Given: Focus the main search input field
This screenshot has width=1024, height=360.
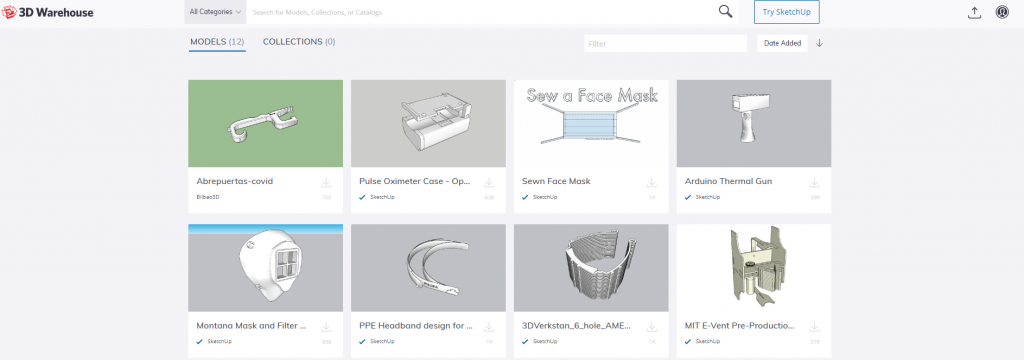Looking at the screenshot, I should [x=481, y=12].
